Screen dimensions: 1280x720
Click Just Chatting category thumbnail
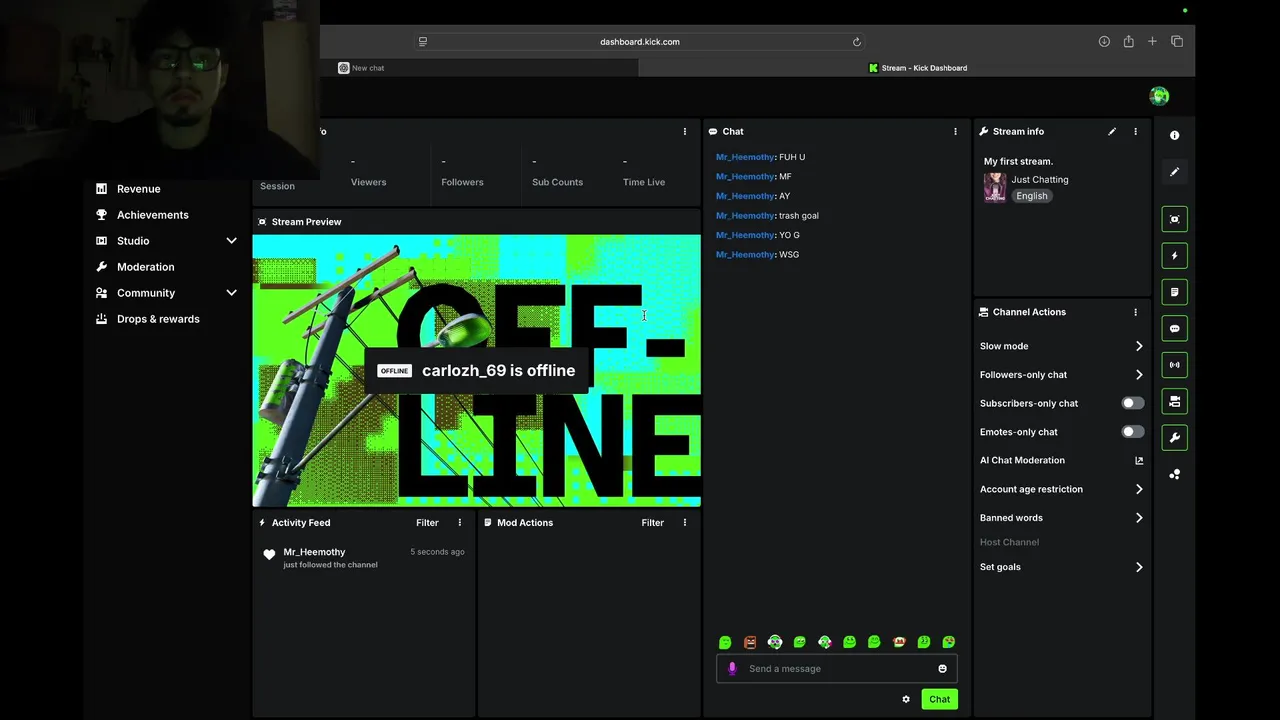point(995,187)
